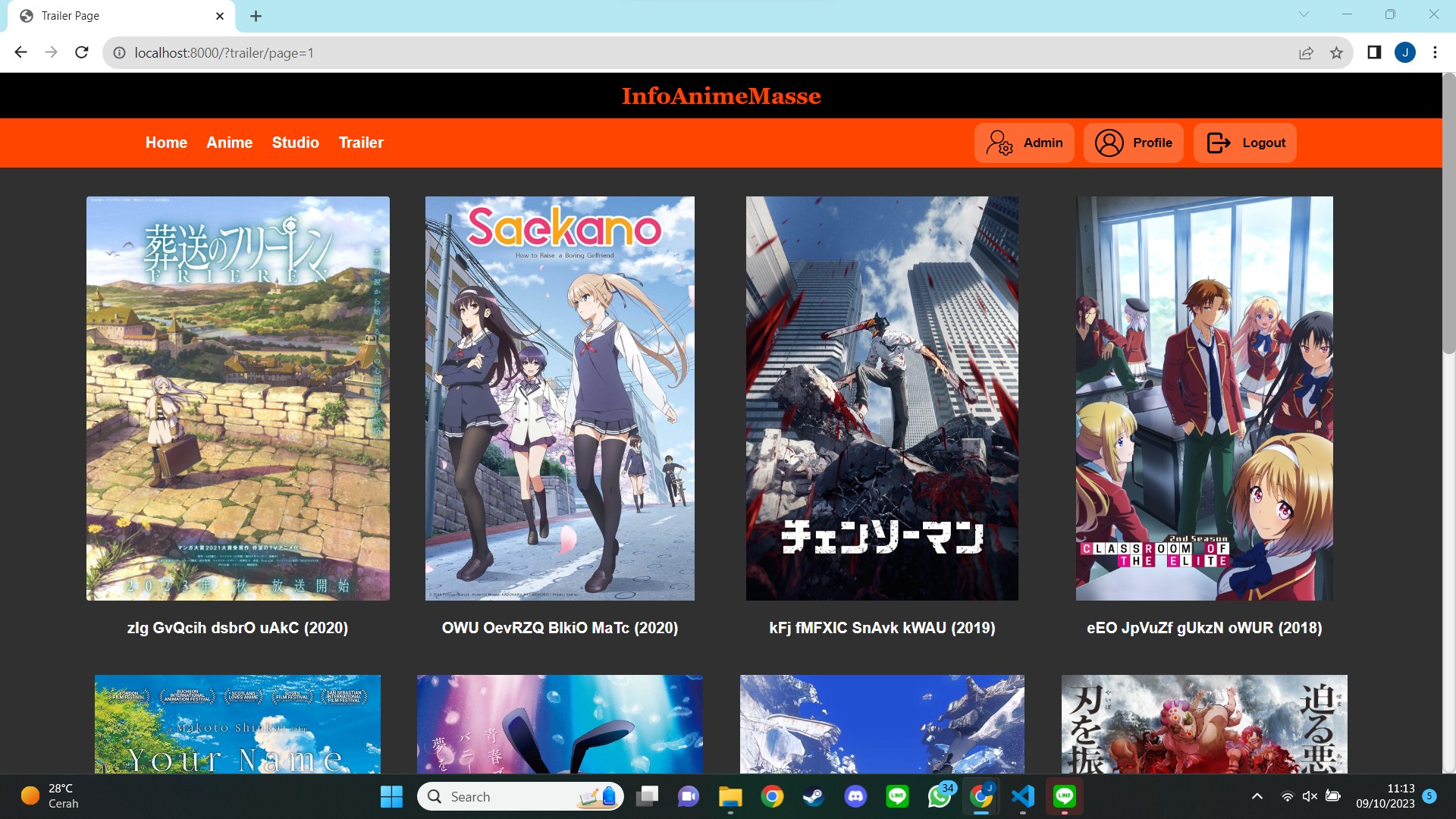
Task: Click the share page icon in address bar
Action: pyautogui.click(x=1306, y=53)
